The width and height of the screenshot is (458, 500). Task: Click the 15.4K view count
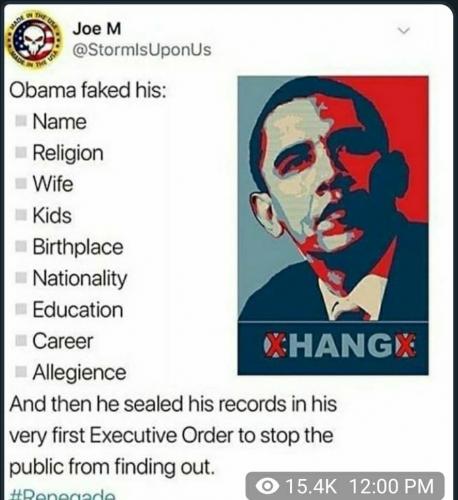(311, 486)
